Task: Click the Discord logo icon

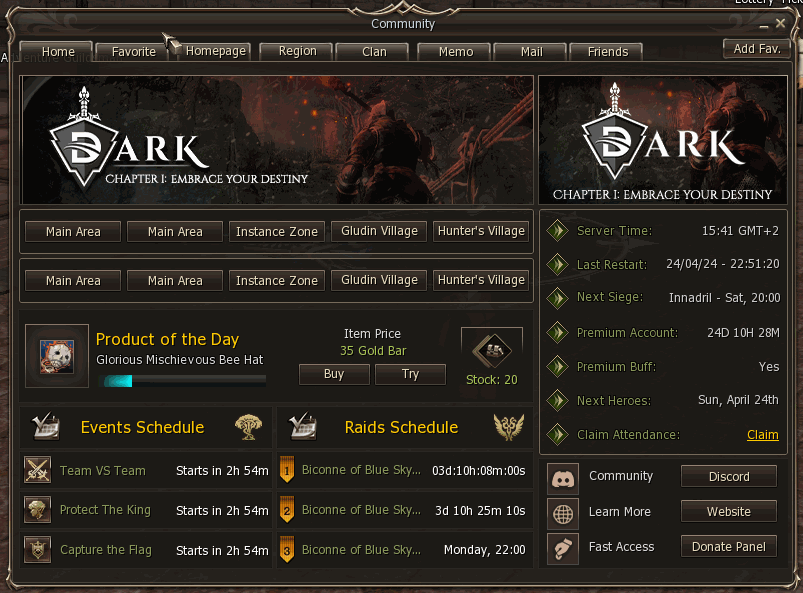Action: coord(563,479)
